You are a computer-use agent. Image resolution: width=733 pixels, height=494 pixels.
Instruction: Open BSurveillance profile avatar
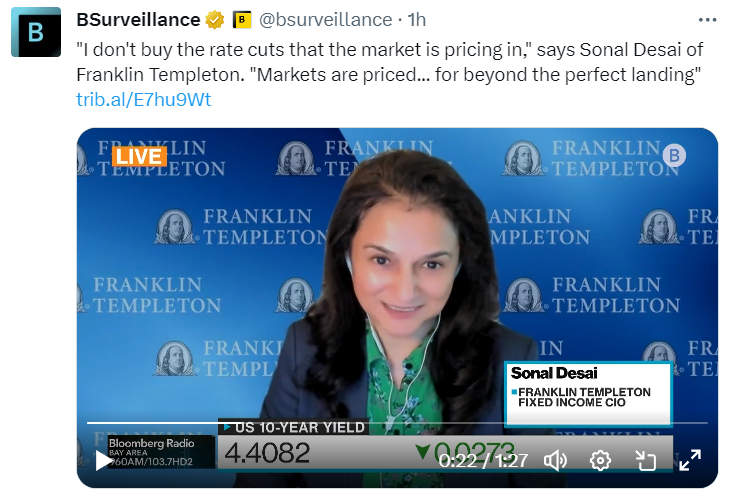[x=35, y=31]
